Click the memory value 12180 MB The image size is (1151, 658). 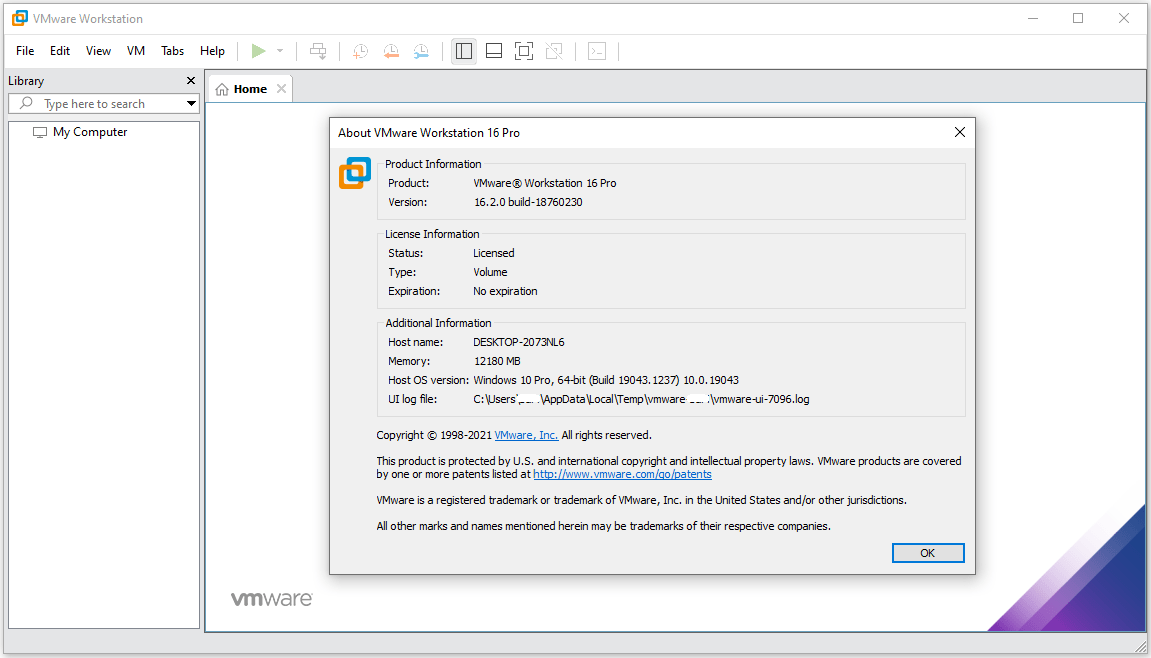coord(497,361)
